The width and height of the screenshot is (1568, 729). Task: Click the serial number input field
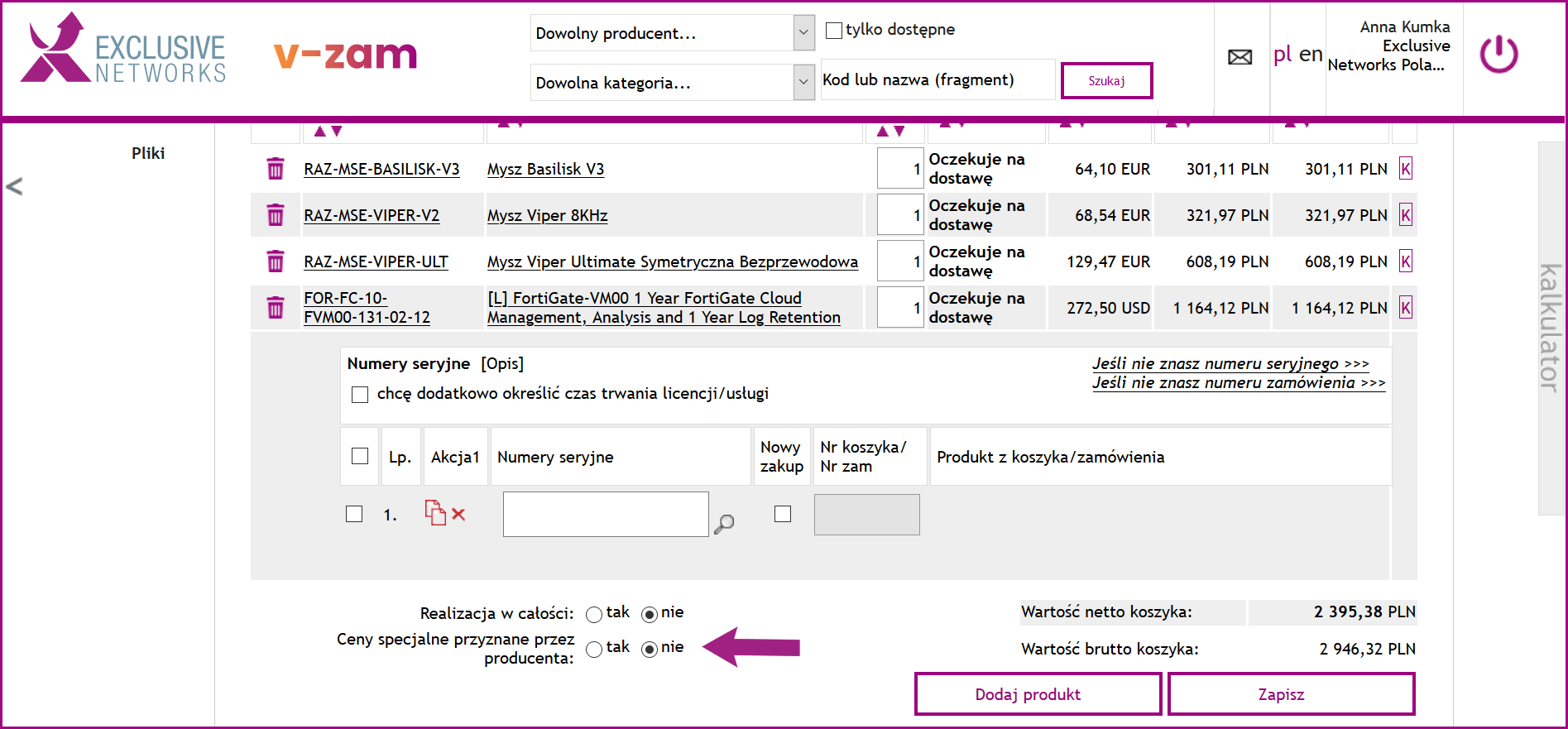606,514
